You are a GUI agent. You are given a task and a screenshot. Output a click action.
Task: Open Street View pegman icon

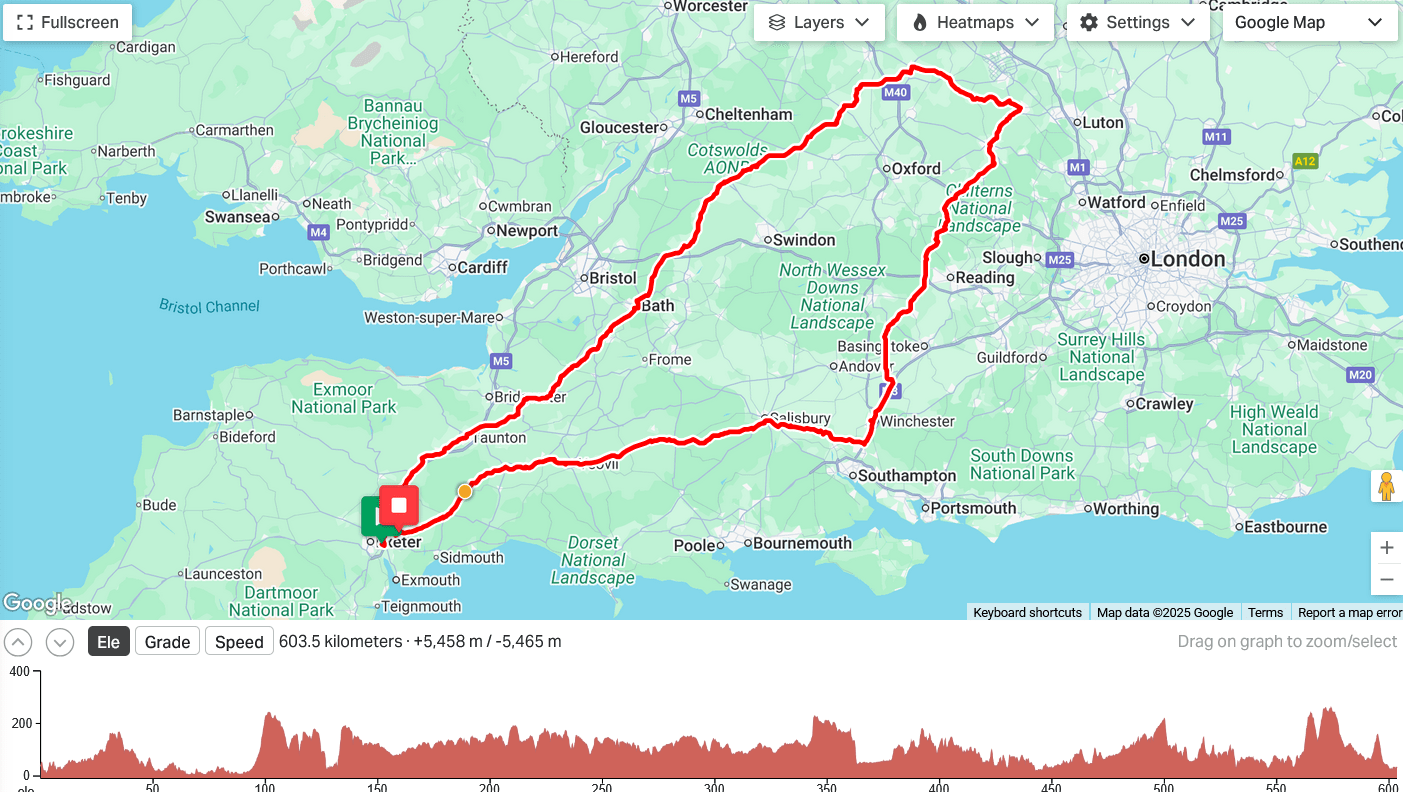tap(1386, 486)
